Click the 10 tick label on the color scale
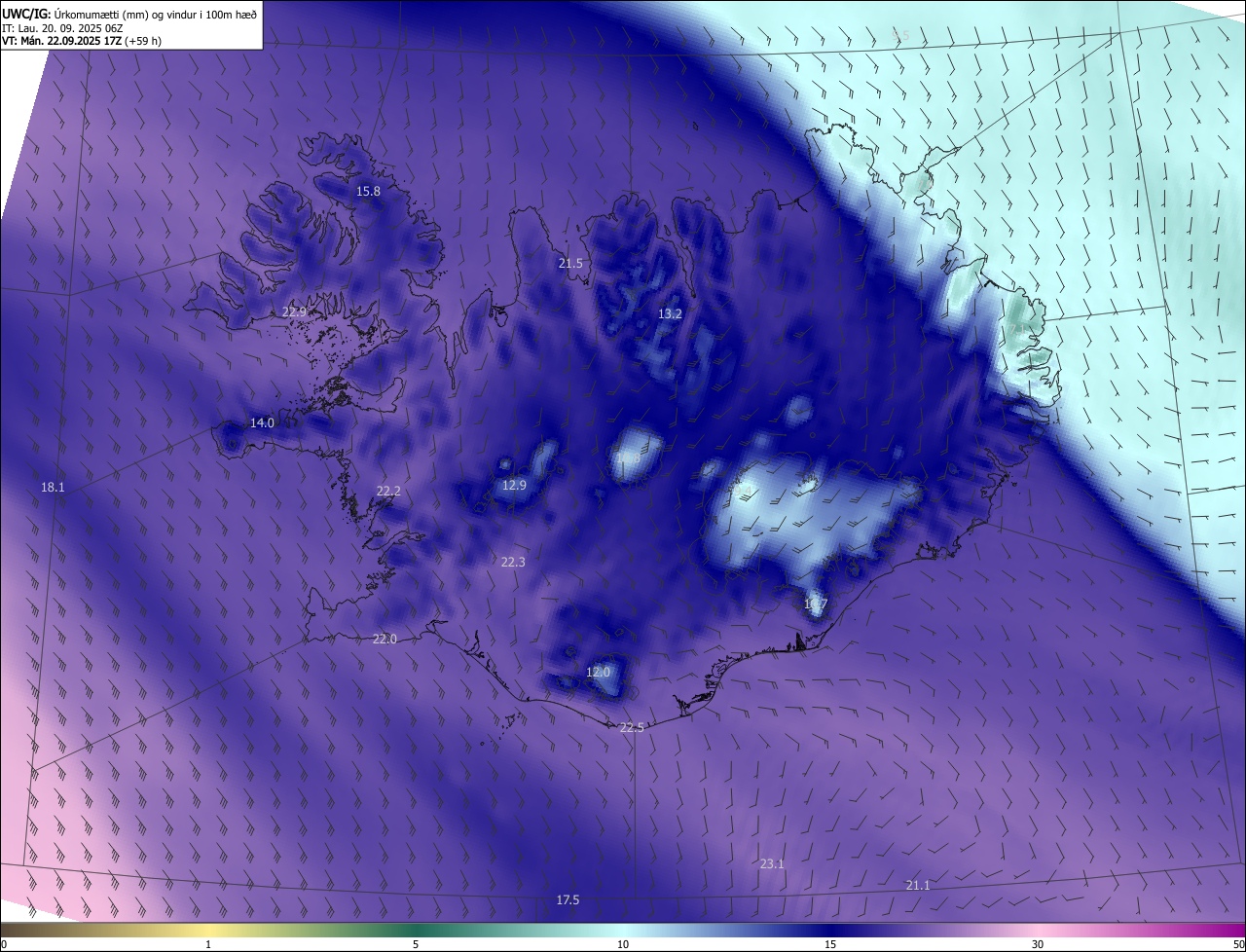 pos(623,945)
